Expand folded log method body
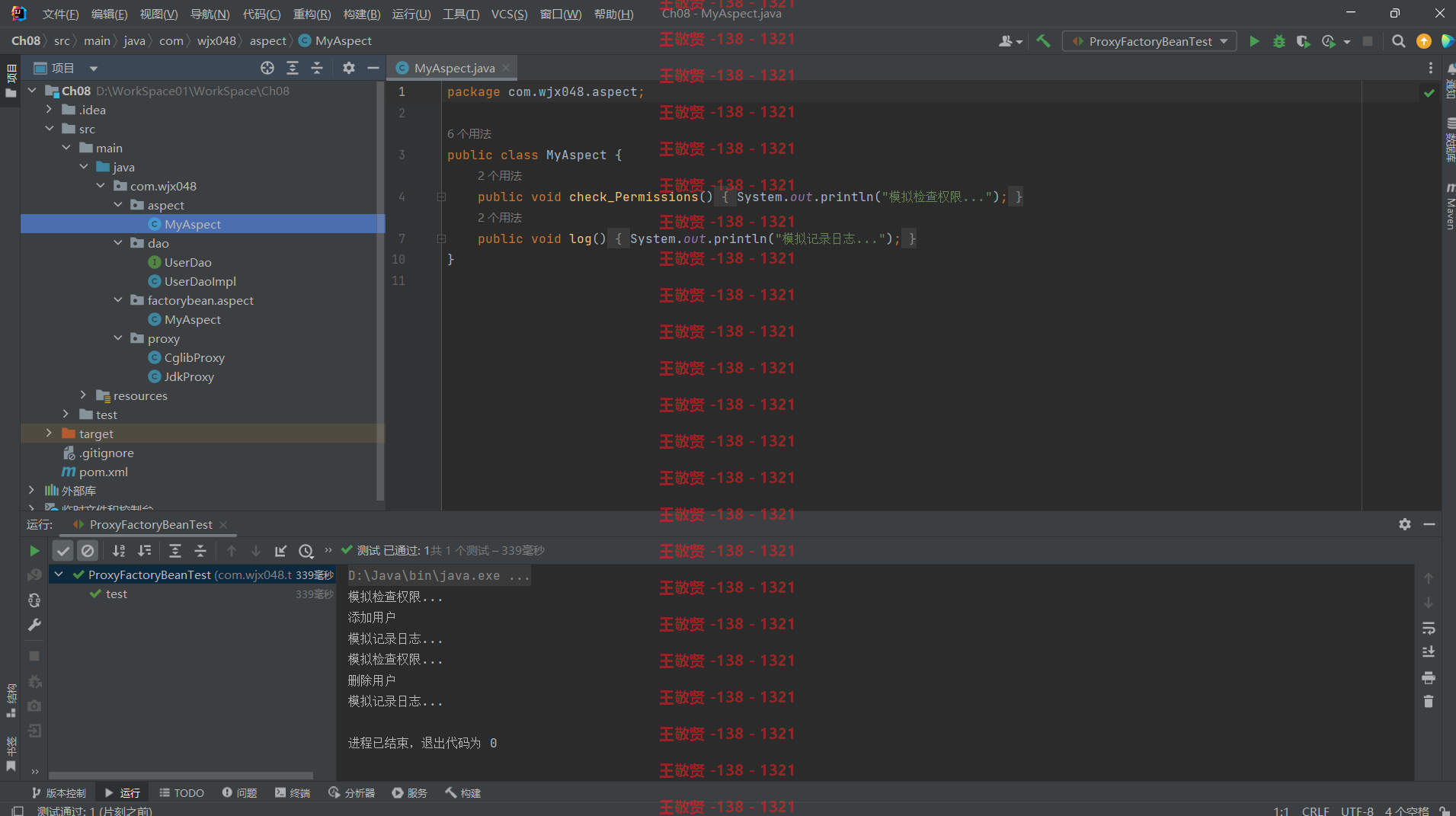This screenshot has height=816, width=1456. click(441, 238)
